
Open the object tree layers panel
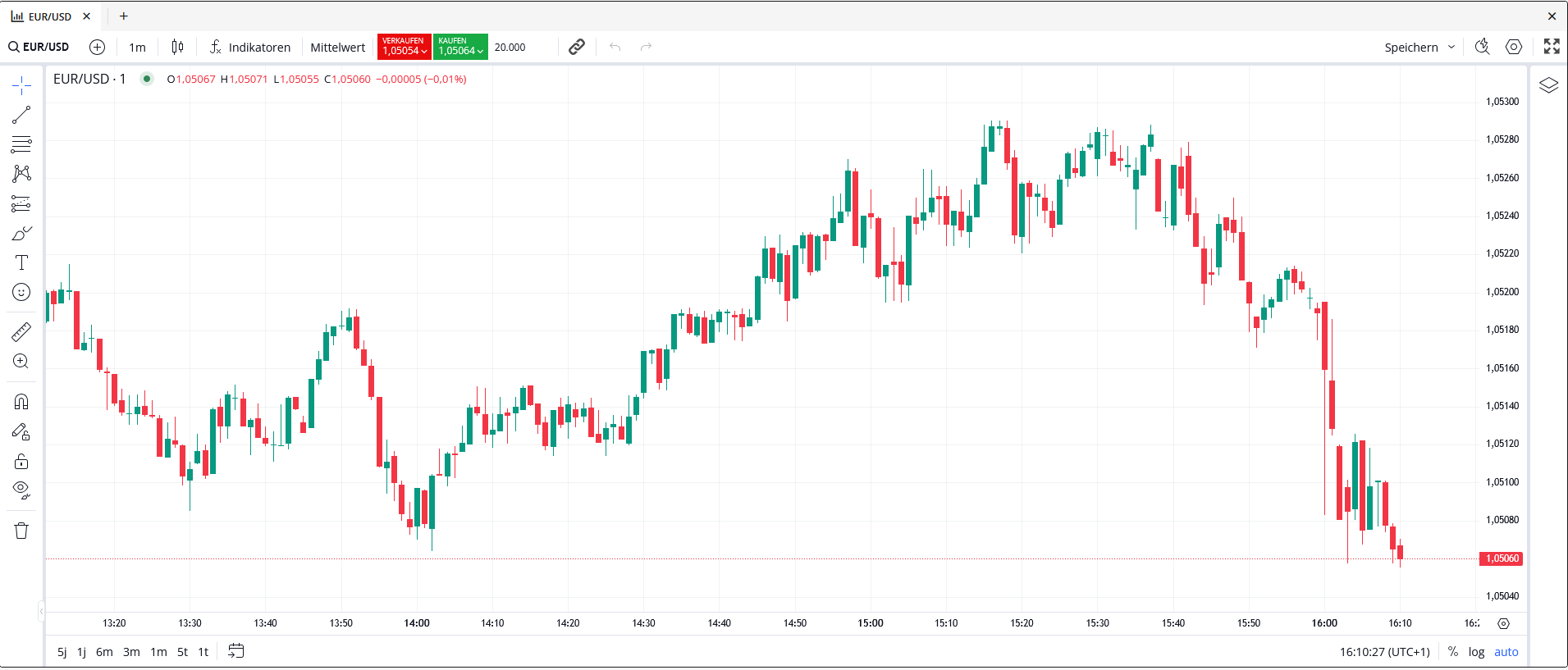(1547, 85)
